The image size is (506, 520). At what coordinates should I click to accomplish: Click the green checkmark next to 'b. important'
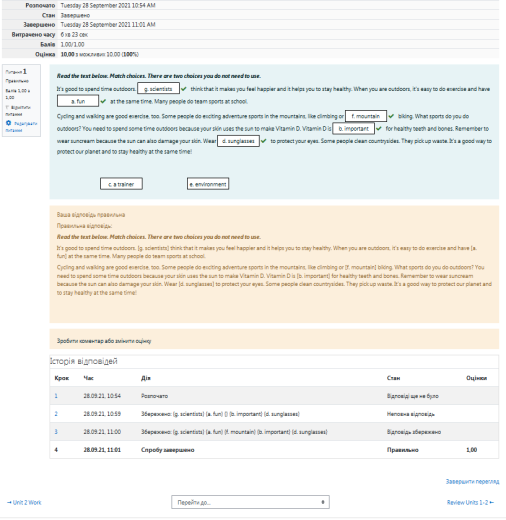coord(379,129)
